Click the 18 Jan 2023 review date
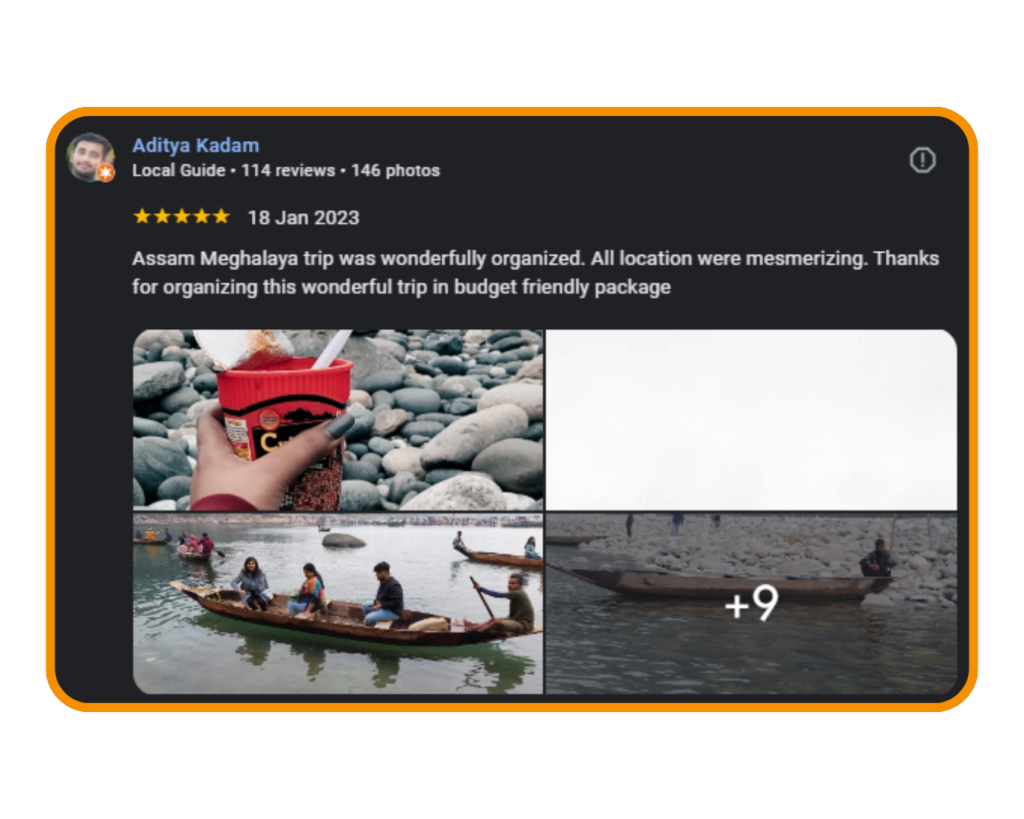The image size is (1024, 819). click(304, 217)
